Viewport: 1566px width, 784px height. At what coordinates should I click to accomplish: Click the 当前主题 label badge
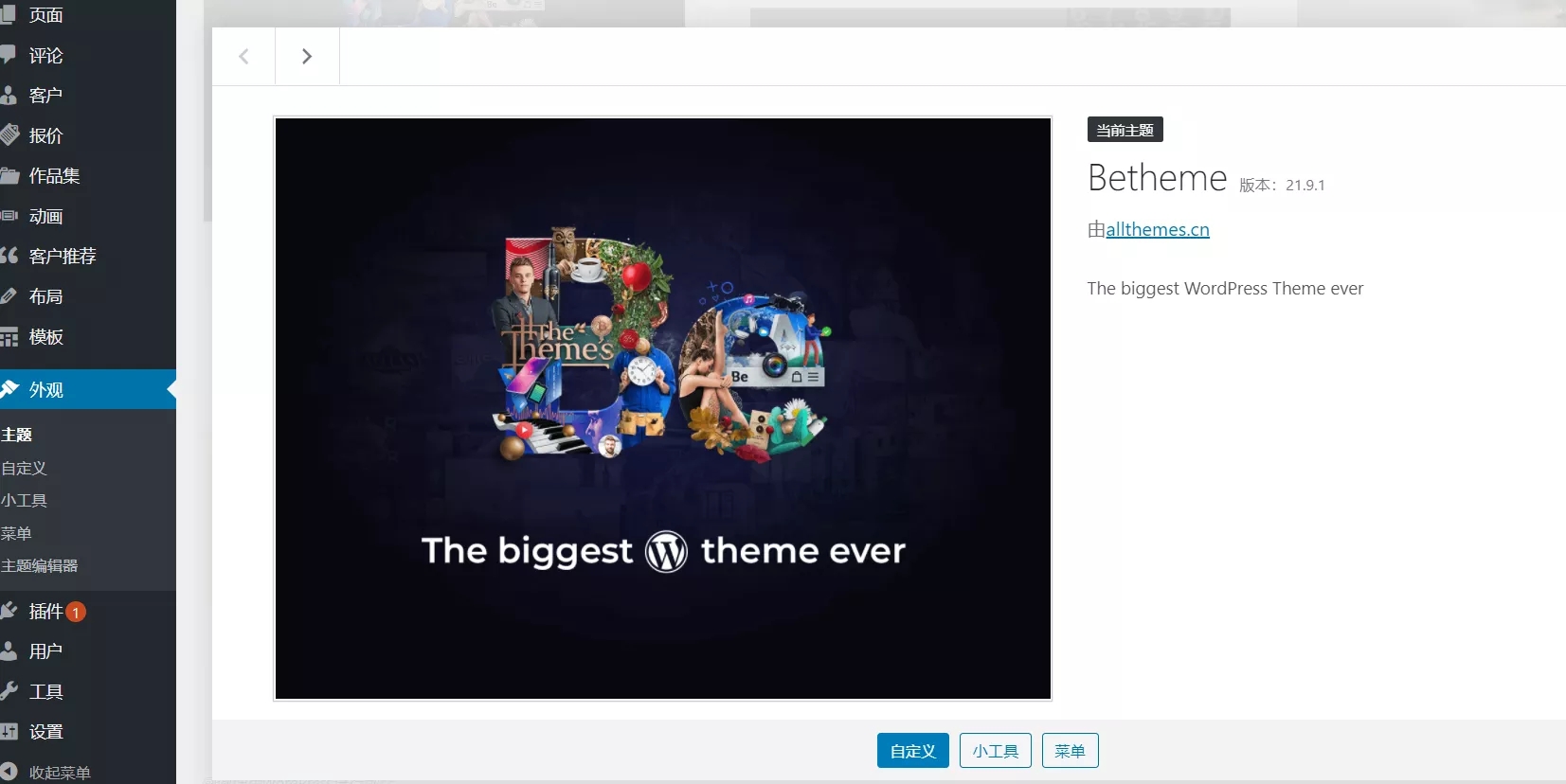[1125, 130]
